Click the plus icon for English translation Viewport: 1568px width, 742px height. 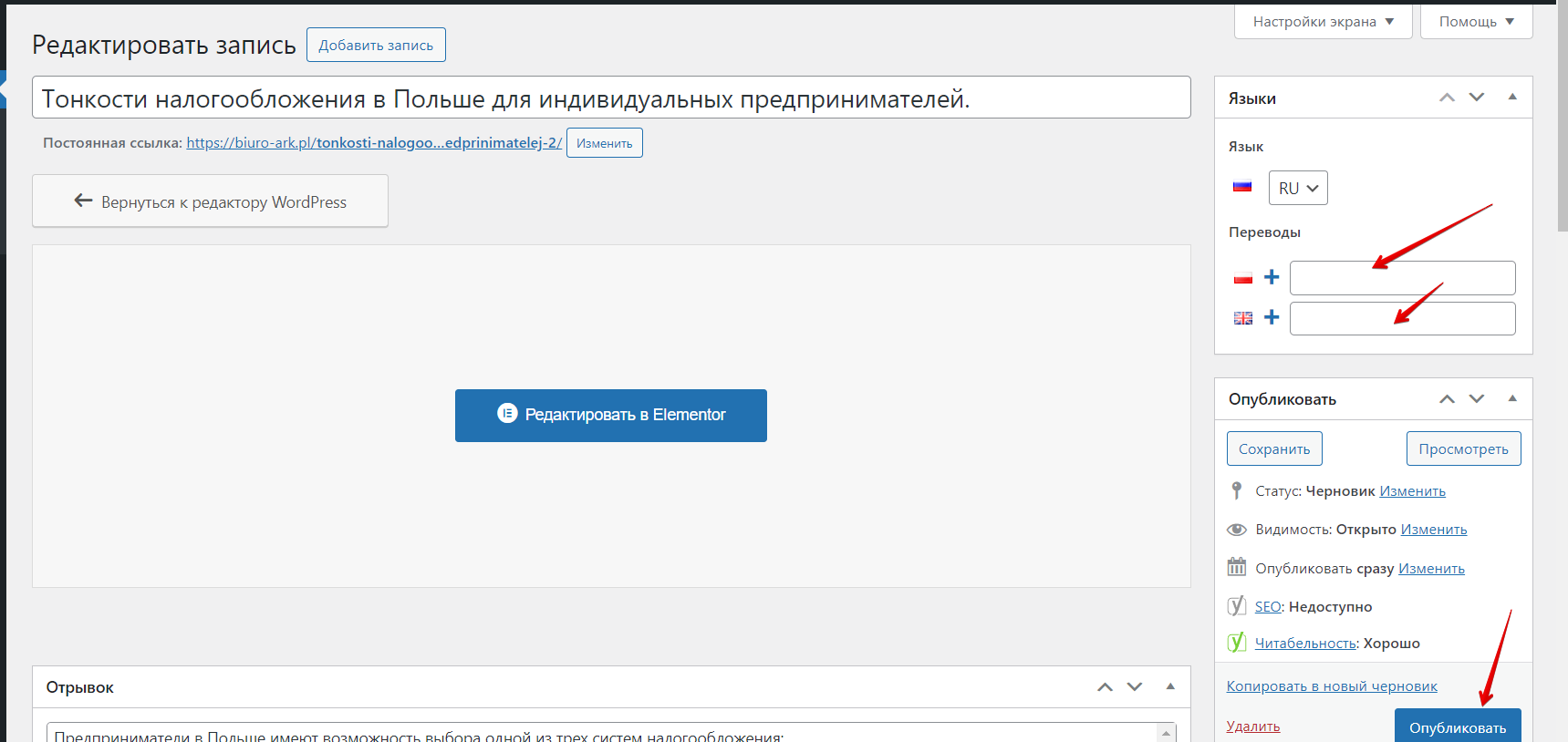click(1272, 317)
